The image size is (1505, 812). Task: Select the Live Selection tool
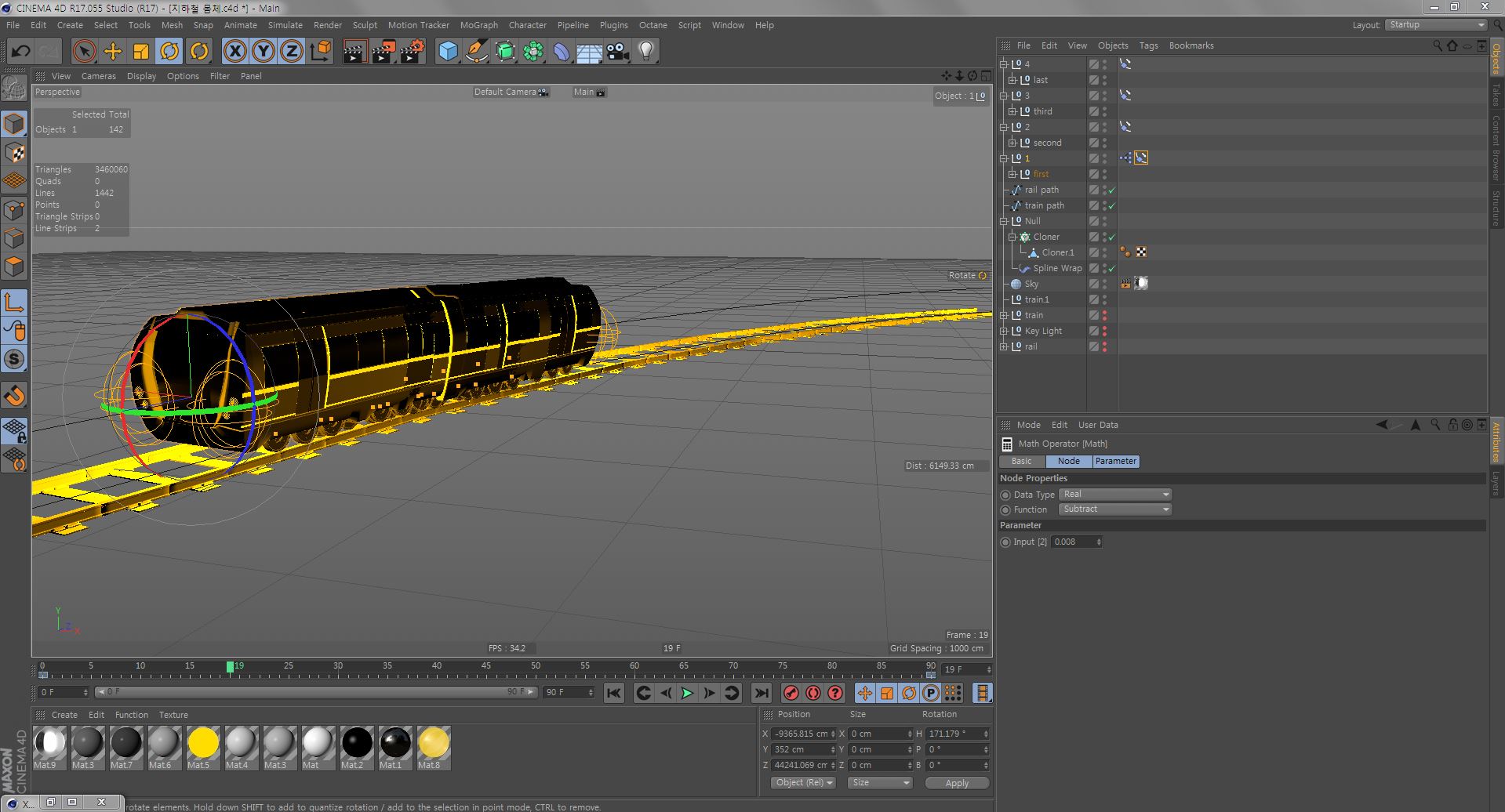click(84, 52)
